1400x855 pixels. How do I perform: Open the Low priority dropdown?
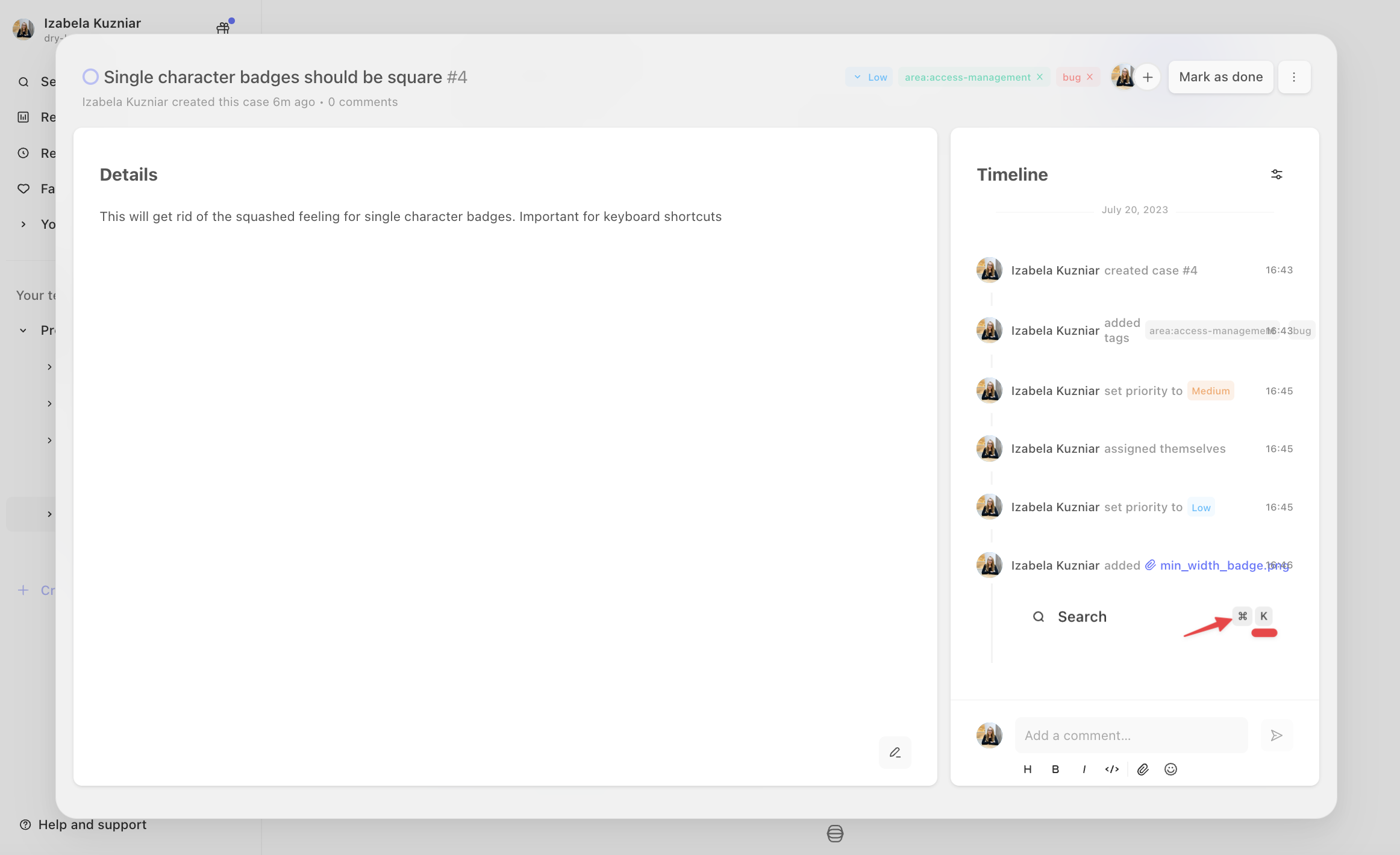point(869,77)
